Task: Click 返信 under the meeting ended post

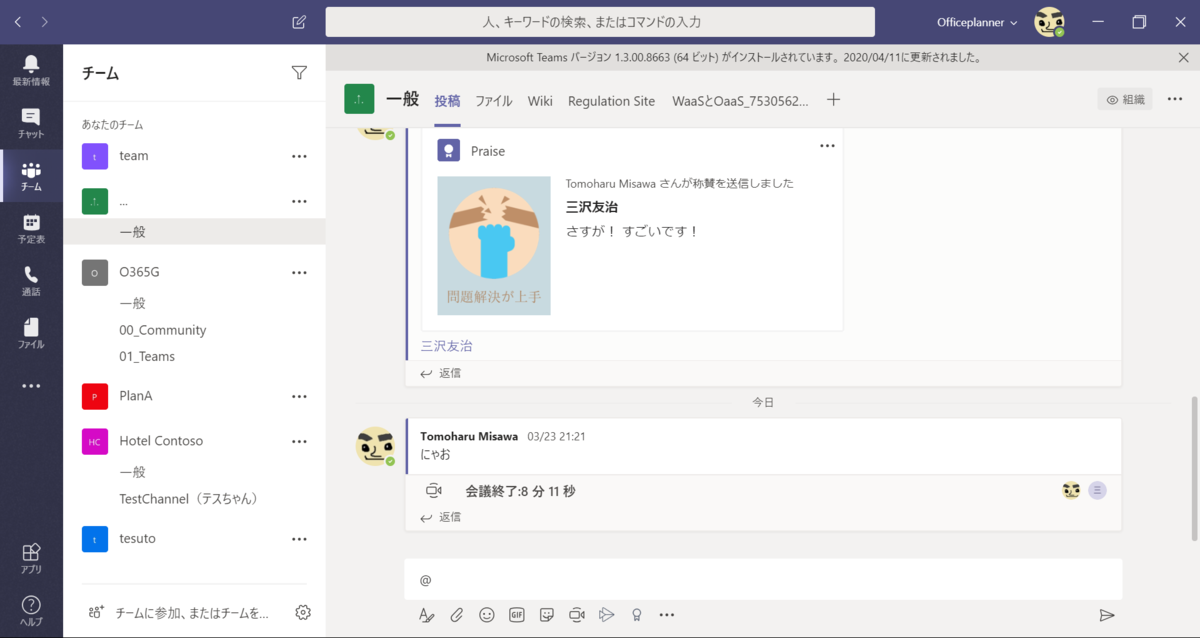Action: 441,517
